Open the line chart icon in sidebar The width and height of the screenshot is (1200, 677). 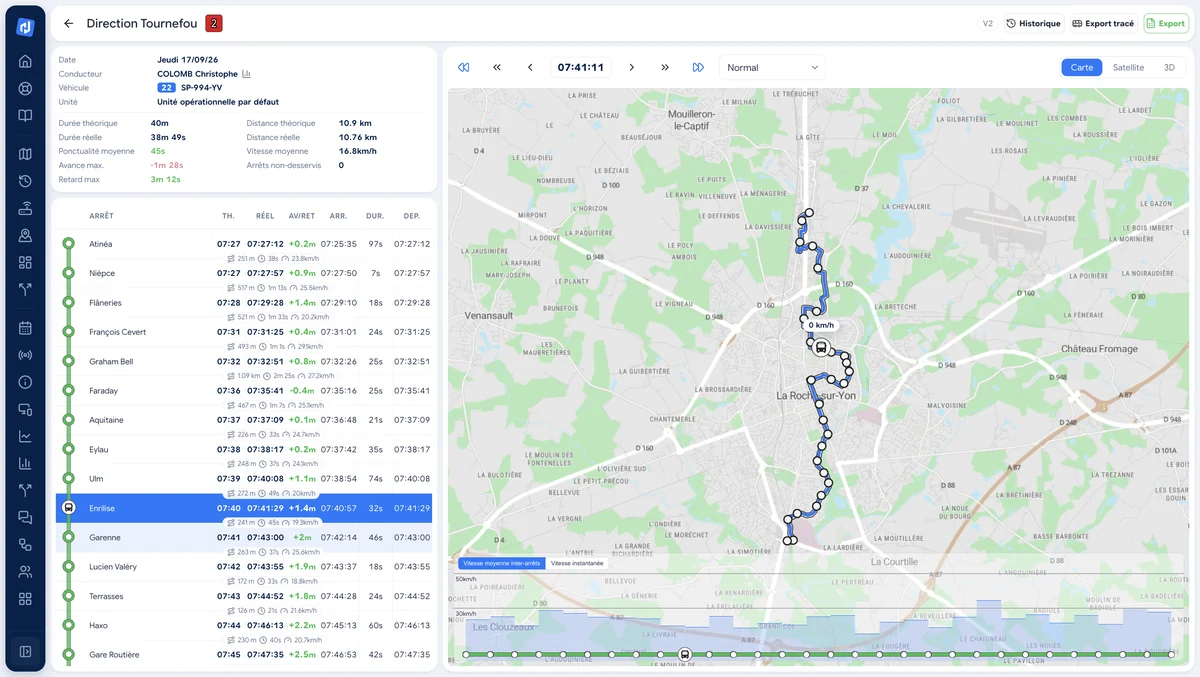pyautogui.click(x=25, y=436)
